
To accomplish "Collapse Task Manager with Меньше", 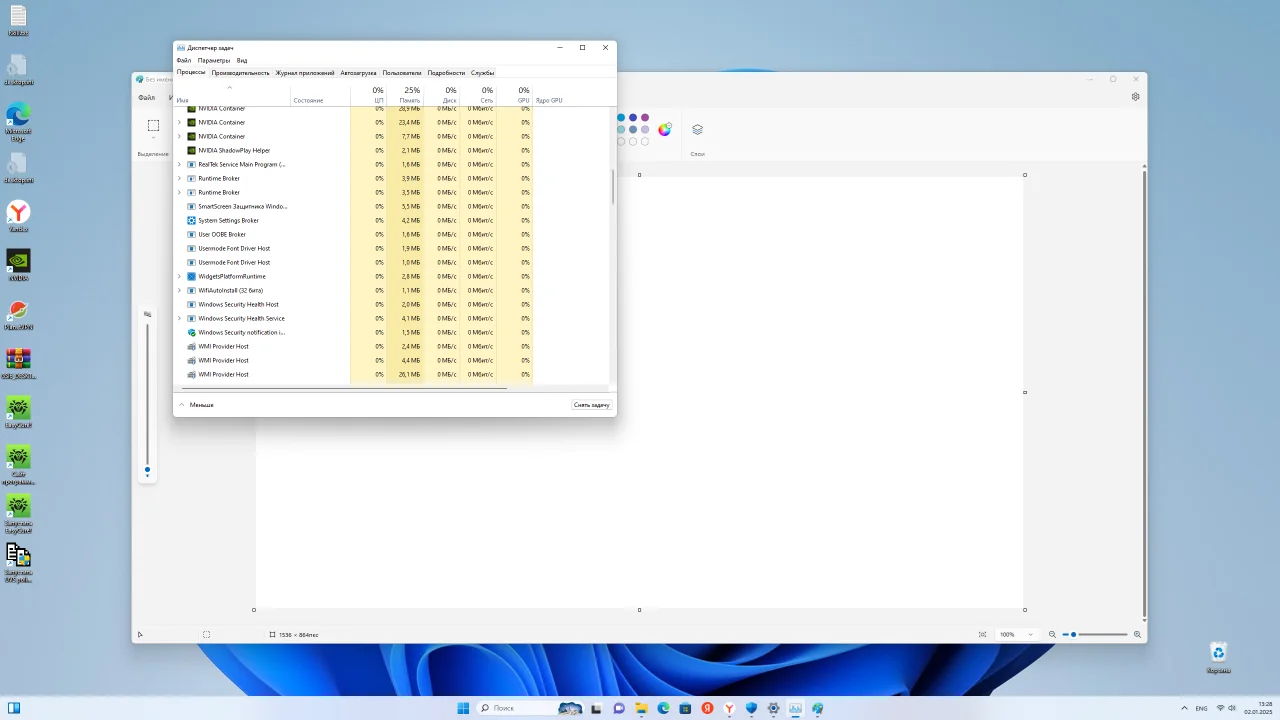I will (196, 405).
